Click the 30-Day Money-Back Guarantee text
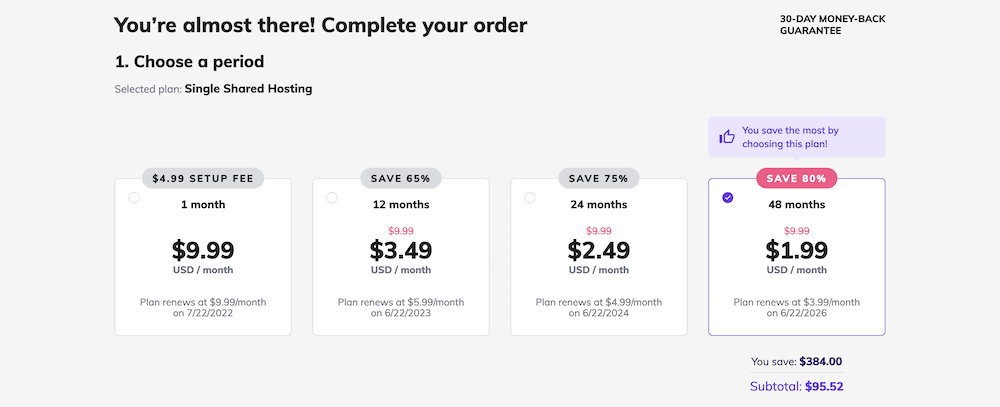 (832, 24)
